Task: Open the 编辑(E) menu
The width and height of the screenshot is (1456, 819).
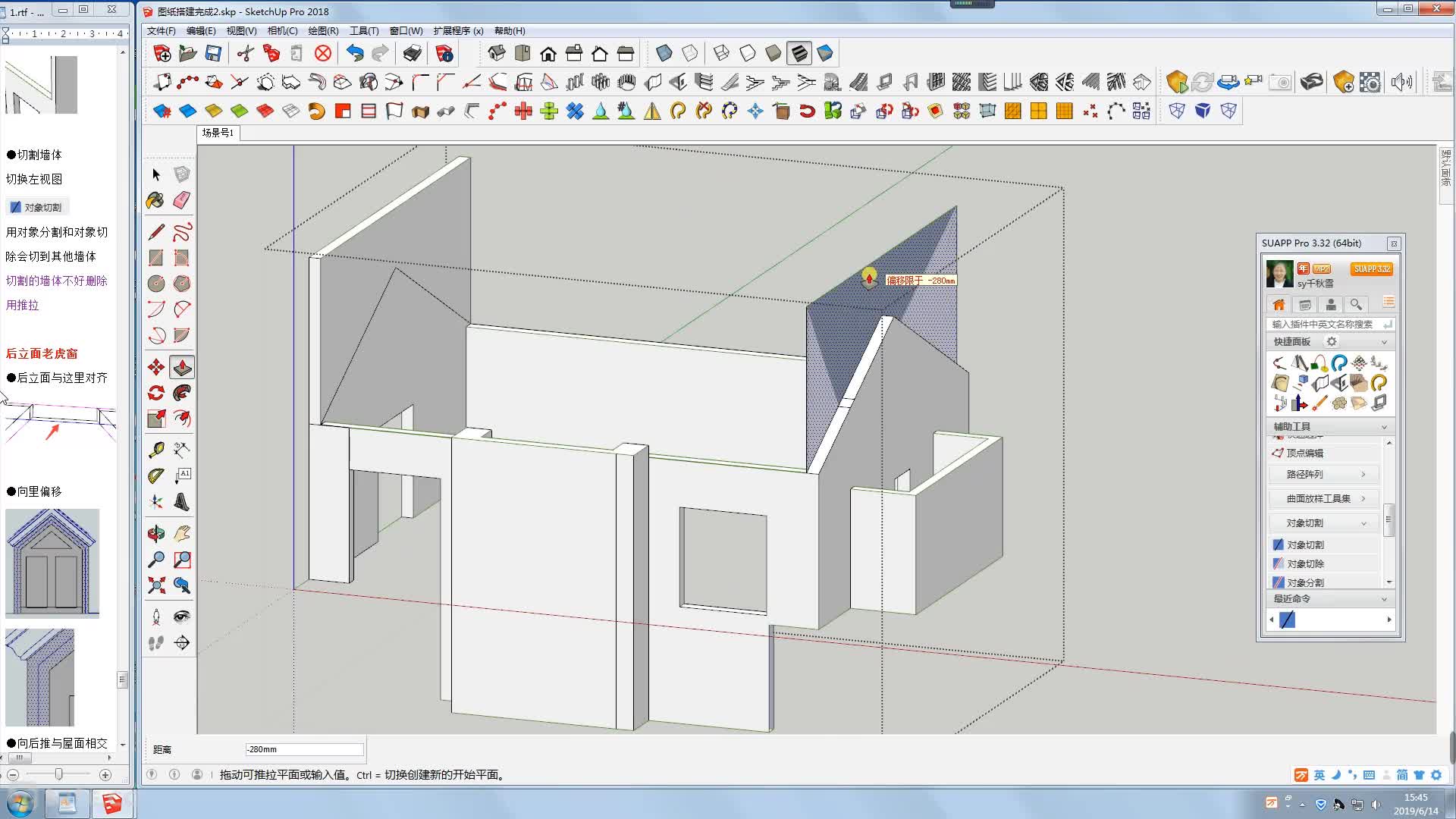Action: click(201, 31)
